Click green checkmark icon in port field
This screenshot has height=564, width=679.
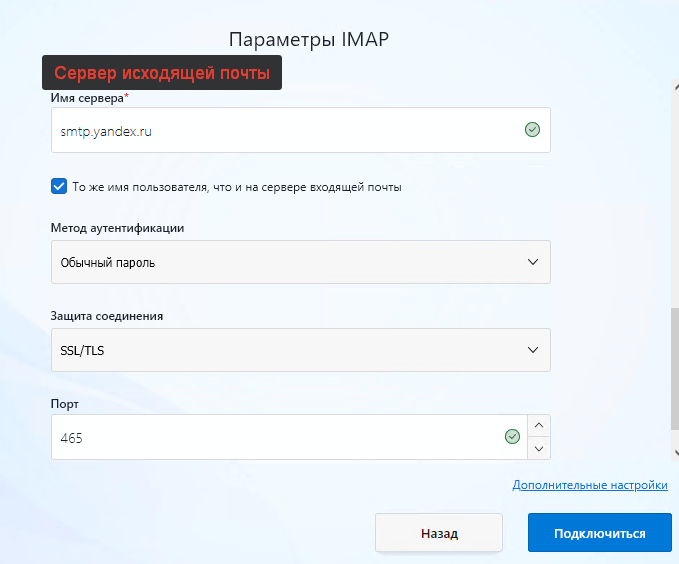coord(512,437)
